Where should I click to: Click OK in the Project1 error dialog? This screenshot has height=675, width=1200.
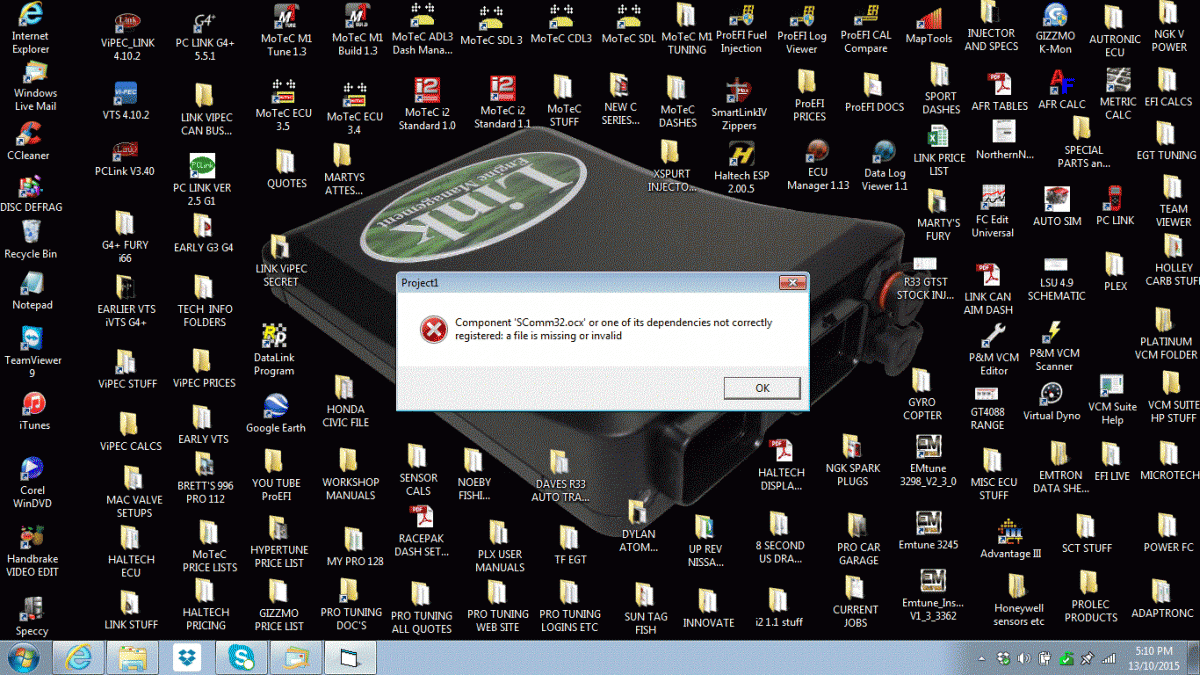pyautogui.click(x=762, y=388)
